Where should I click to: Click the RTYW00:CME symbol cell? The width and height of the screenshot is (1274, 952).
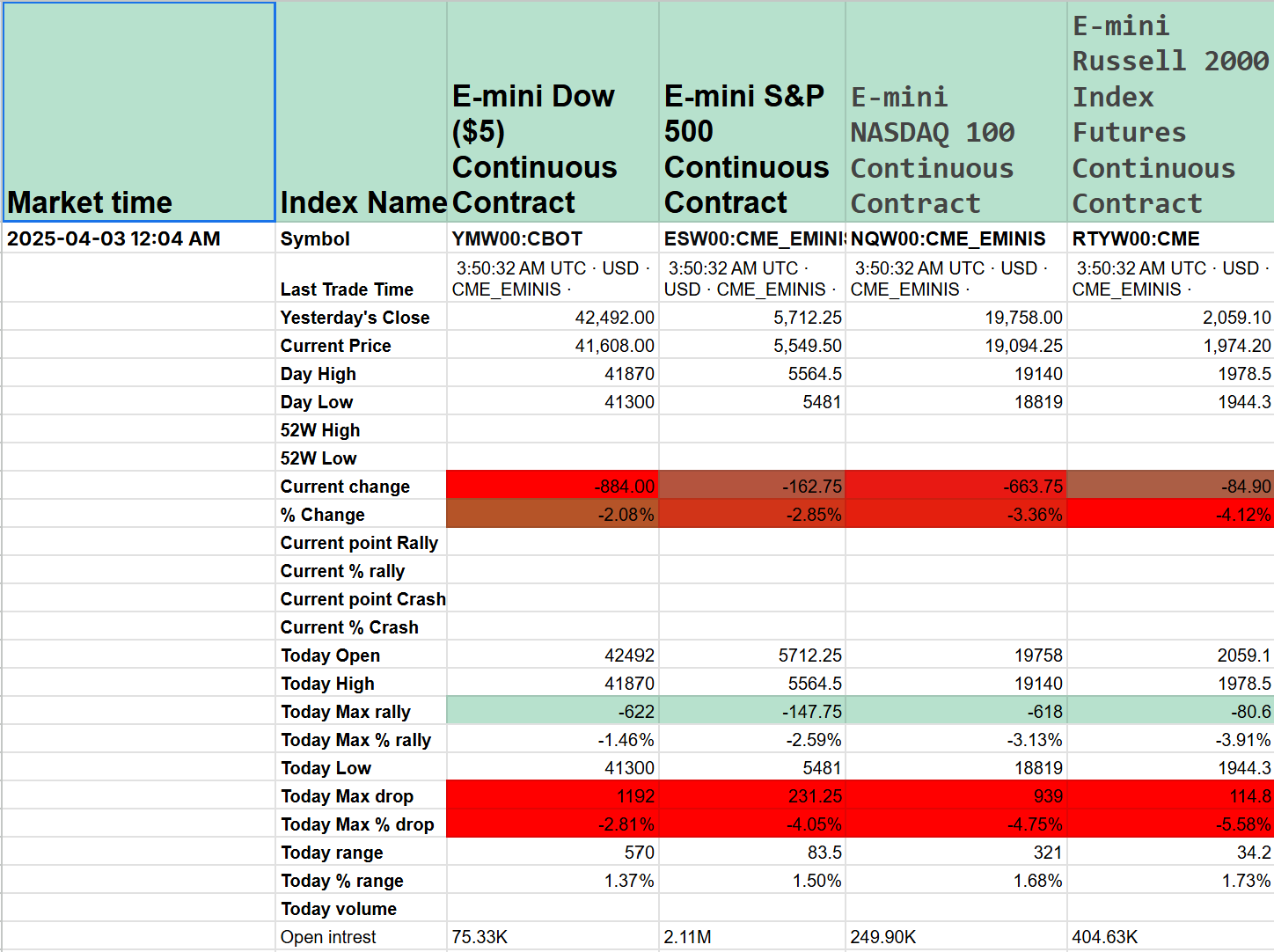coord(1171,238)
